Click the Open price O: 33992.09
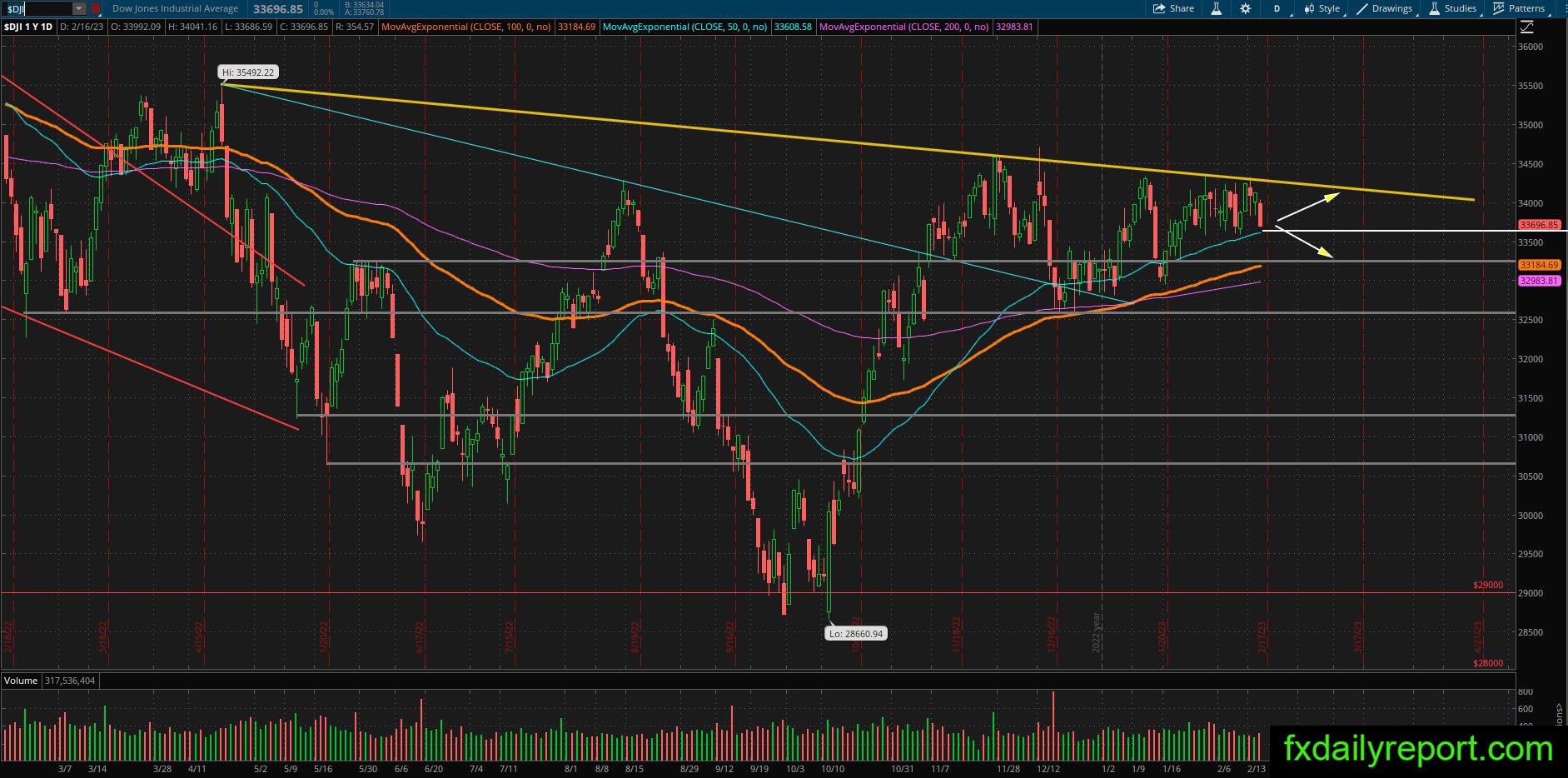The image size is (1568, 778). tap(137, 27)
